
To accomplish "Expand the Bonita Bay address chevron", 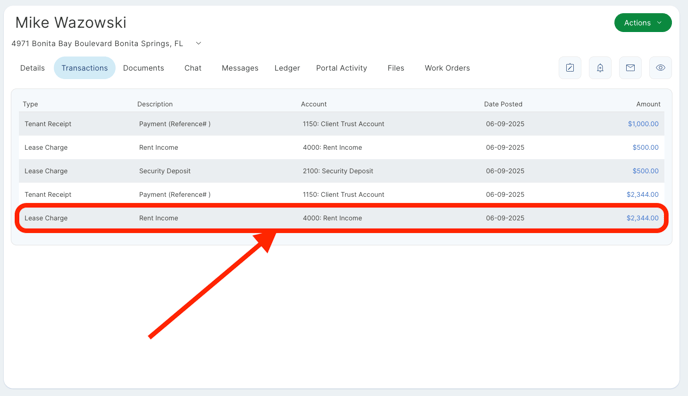I will coord(198,43).
